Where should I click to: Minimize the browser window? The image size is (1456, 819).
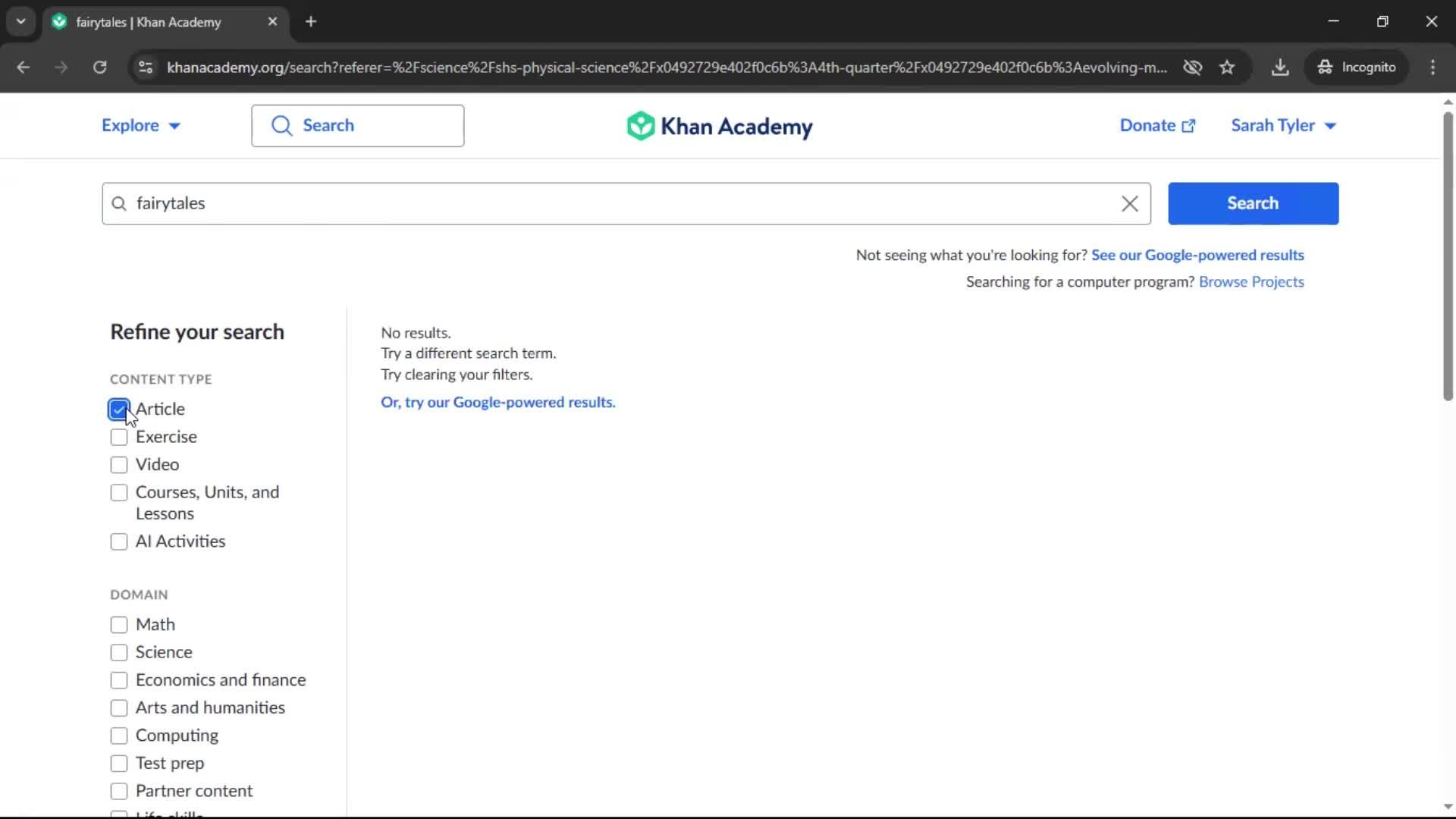[1334, 22]
